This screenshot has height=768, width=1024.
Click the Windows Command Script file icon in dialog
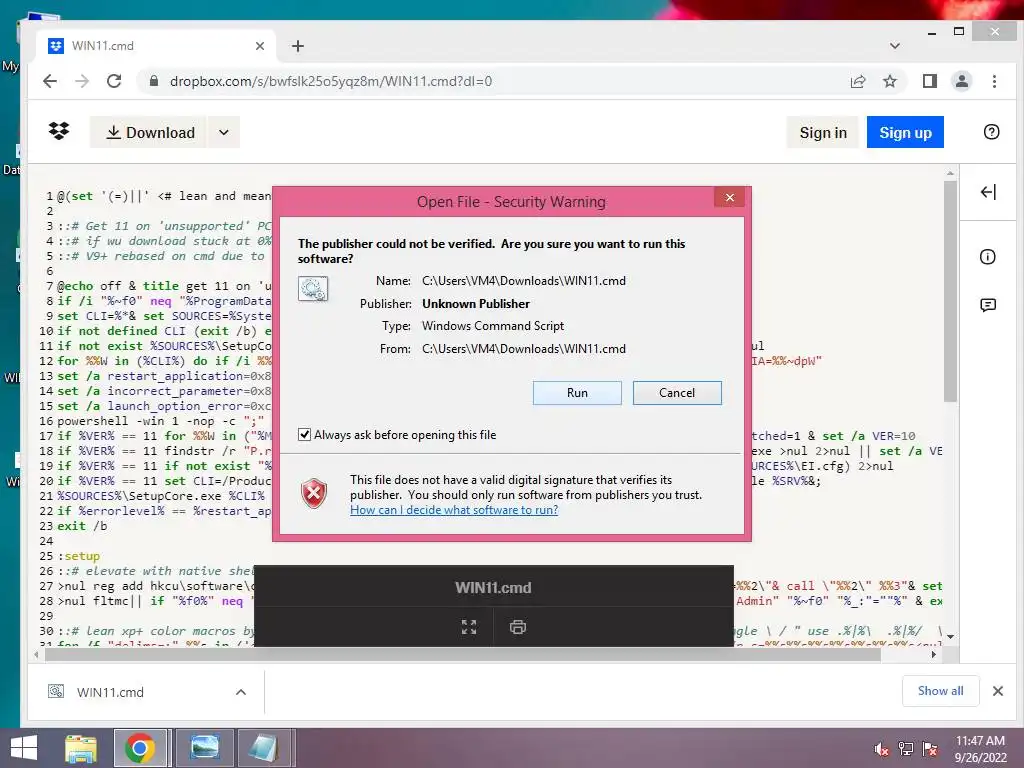313,288
